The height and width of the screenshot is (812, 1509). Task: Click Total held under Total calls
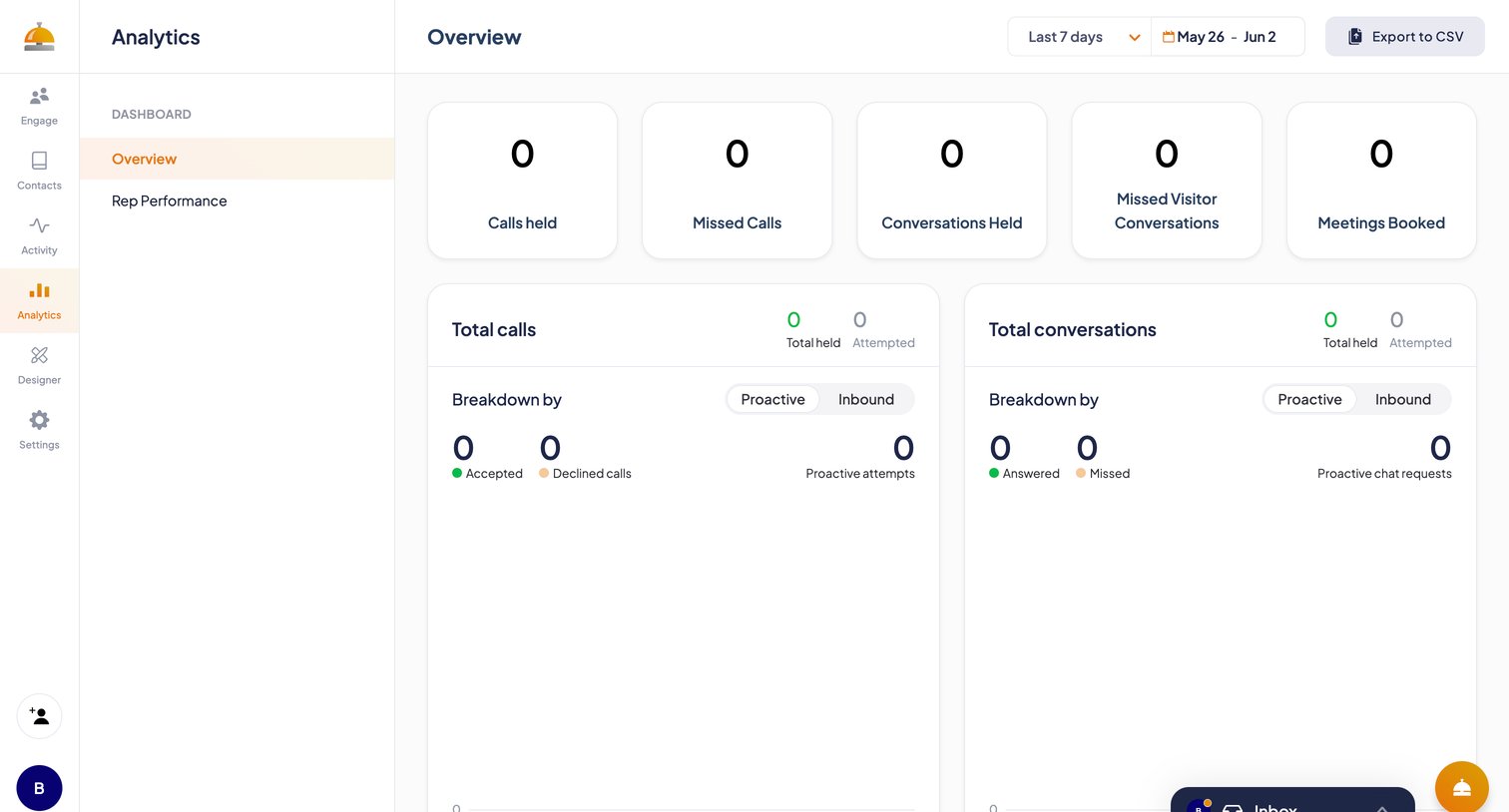click(813, 330)
